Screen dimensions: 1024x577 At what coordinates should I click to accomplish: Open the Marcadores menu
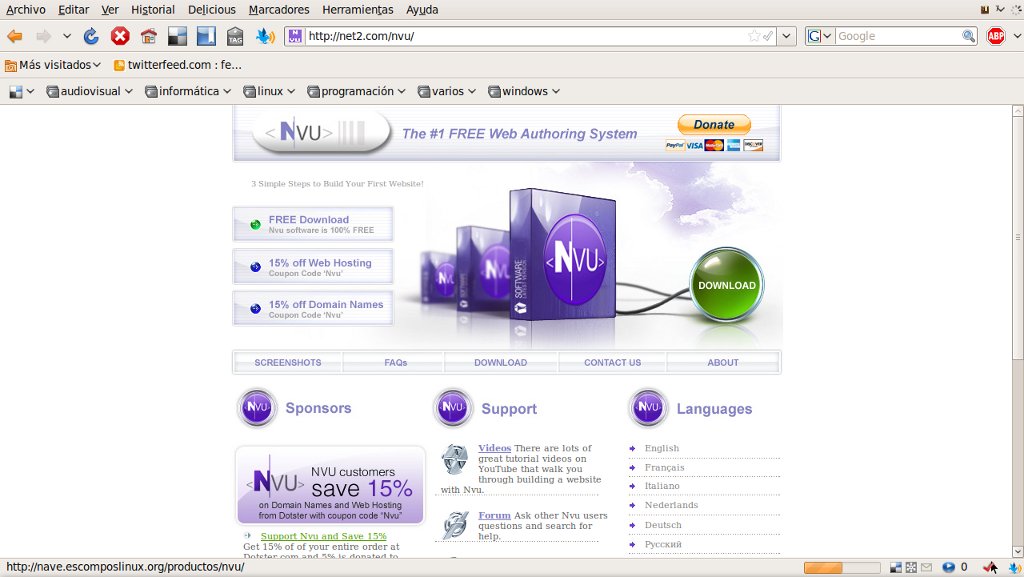(x=279, y=10)
